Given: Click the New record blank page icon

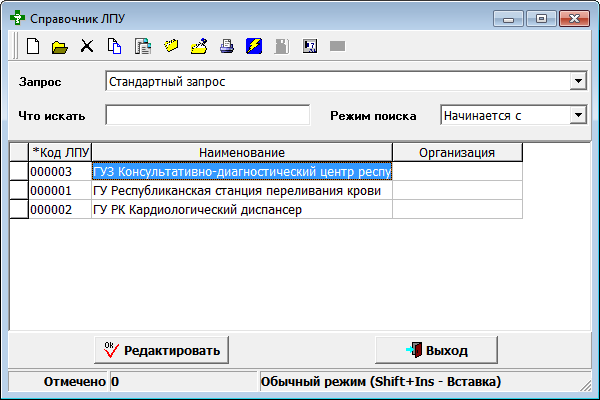Looking at the screenshot, I should pos(32,46).
